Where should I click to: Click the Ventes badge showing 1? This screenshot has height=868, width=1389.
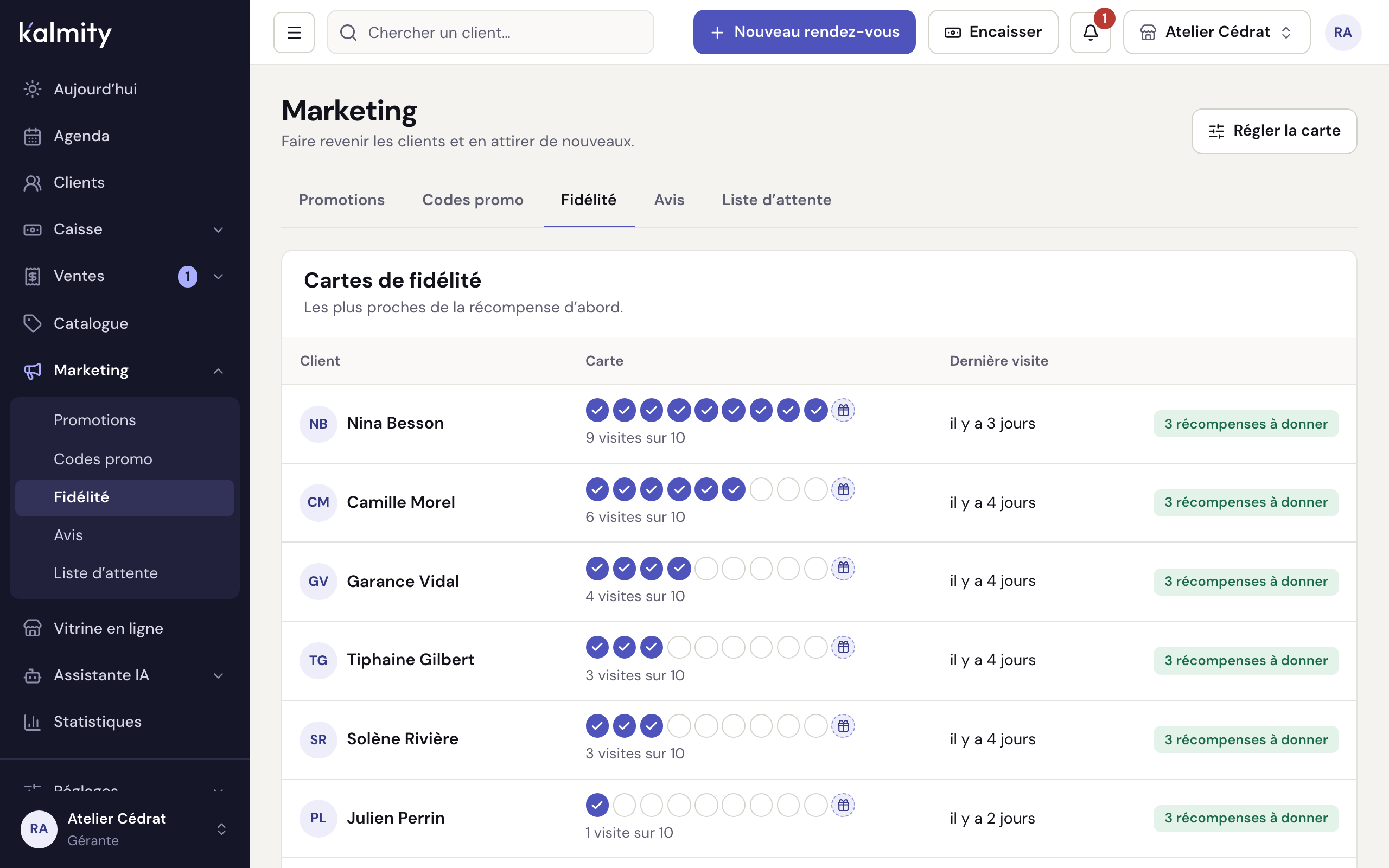tap(188, 276)
